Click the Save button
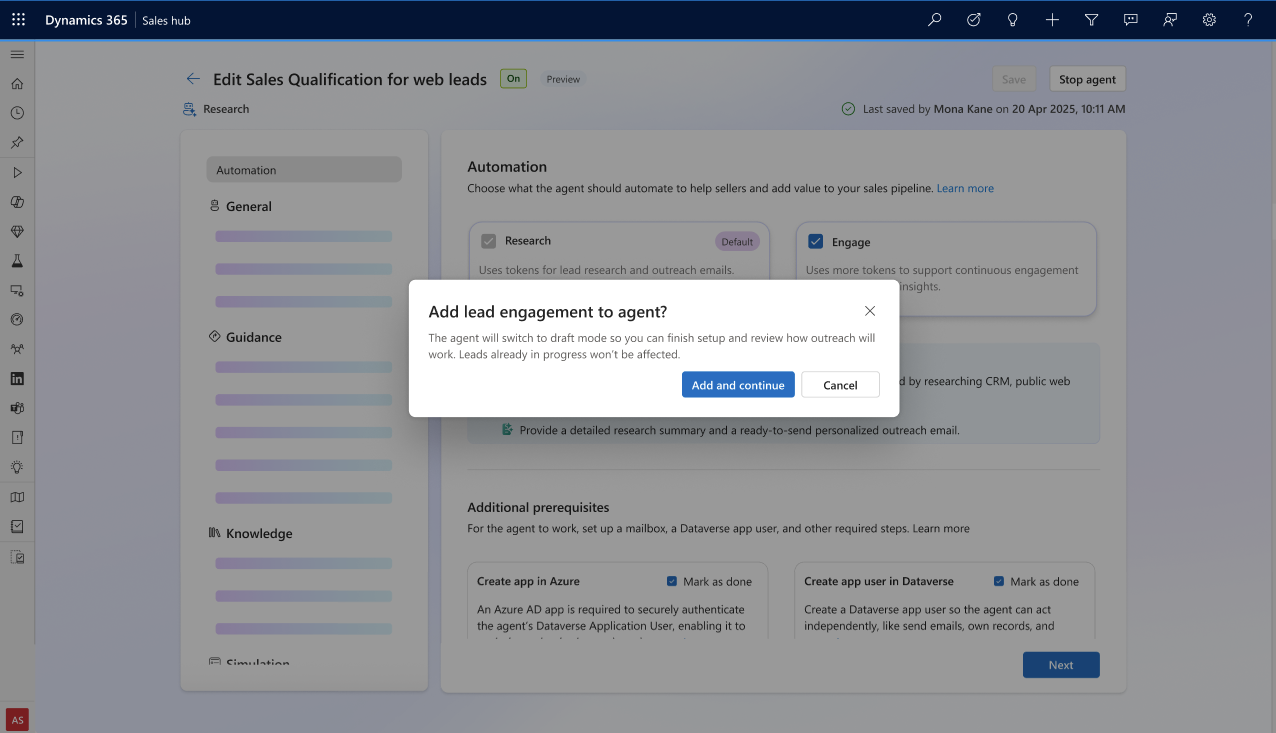This screenshot has height=733, width=1276. 1014,79
